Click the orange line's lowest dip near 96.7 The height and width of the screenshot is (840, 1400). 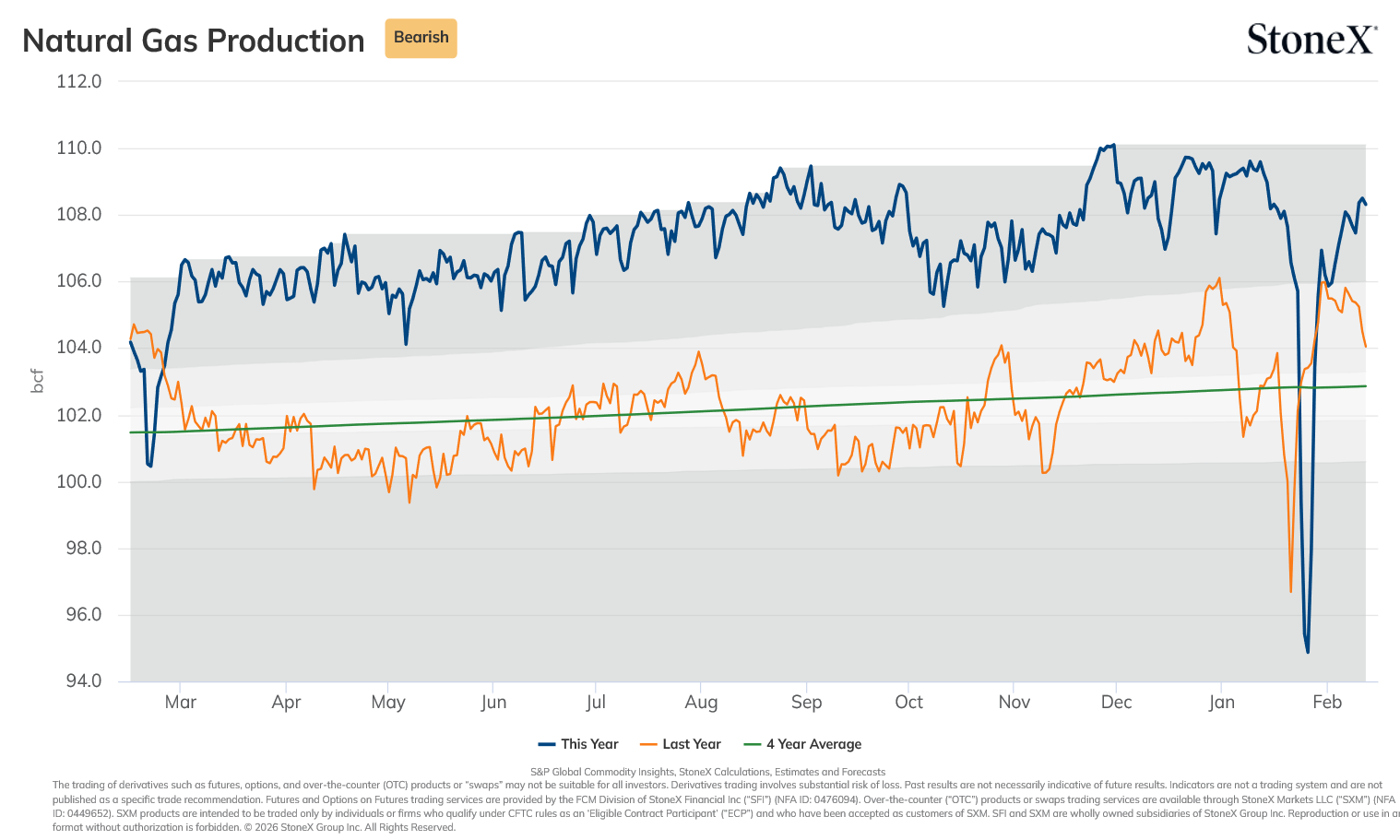coord(1291,591)
